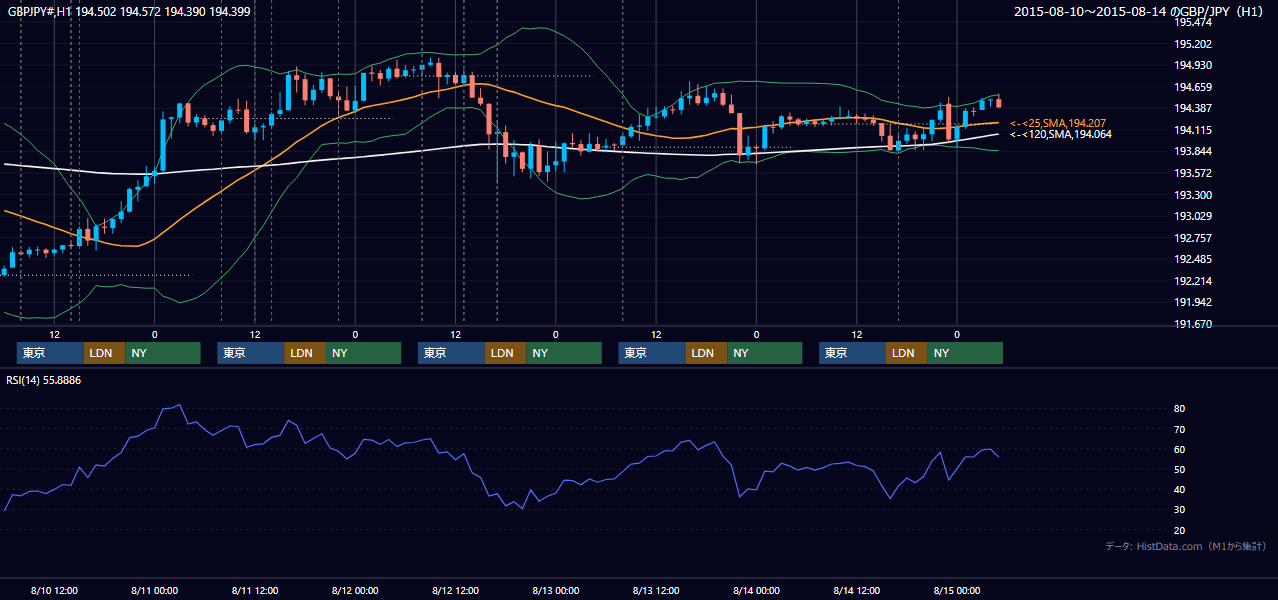Select the white 120 SMA 194.064 label
The height and width of the screenshot is (600, 1278).
click(x=1060, y=134)
